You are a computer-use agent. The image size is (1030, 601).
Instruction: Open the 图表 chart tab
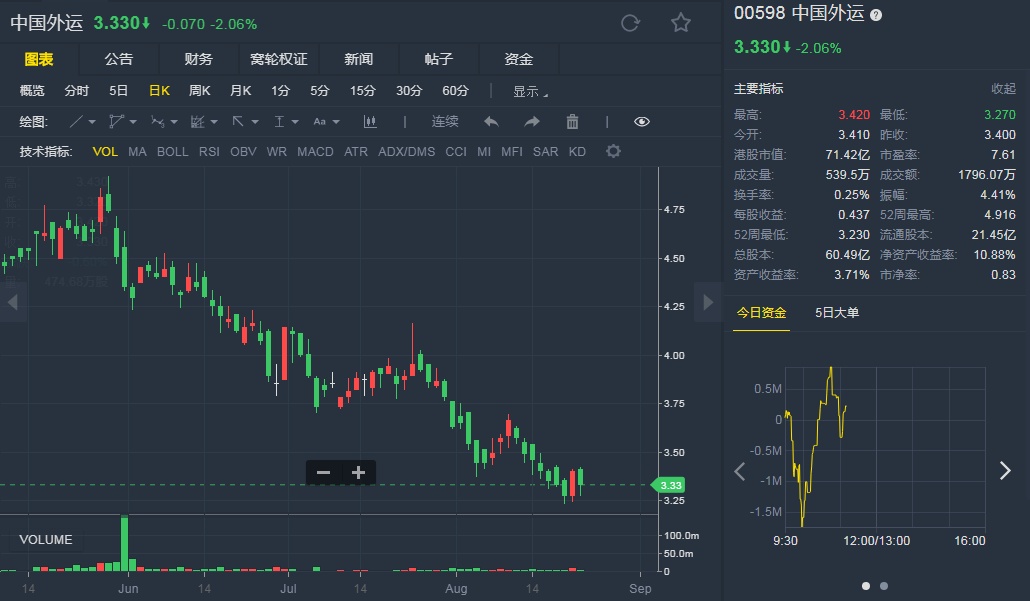click(x=39, y=59)
